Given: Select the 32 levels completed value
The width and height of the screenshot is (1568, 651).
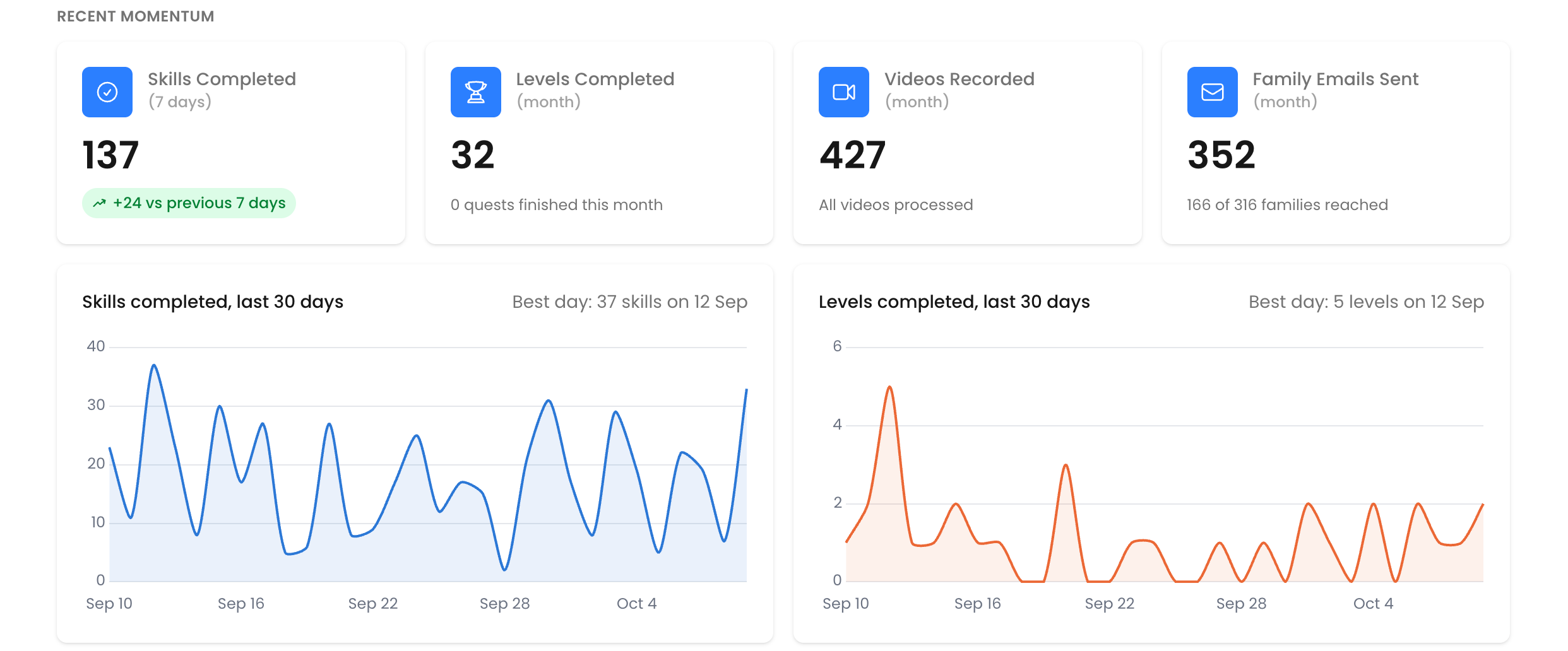Looking at the screenshot, I should [473, 155].
